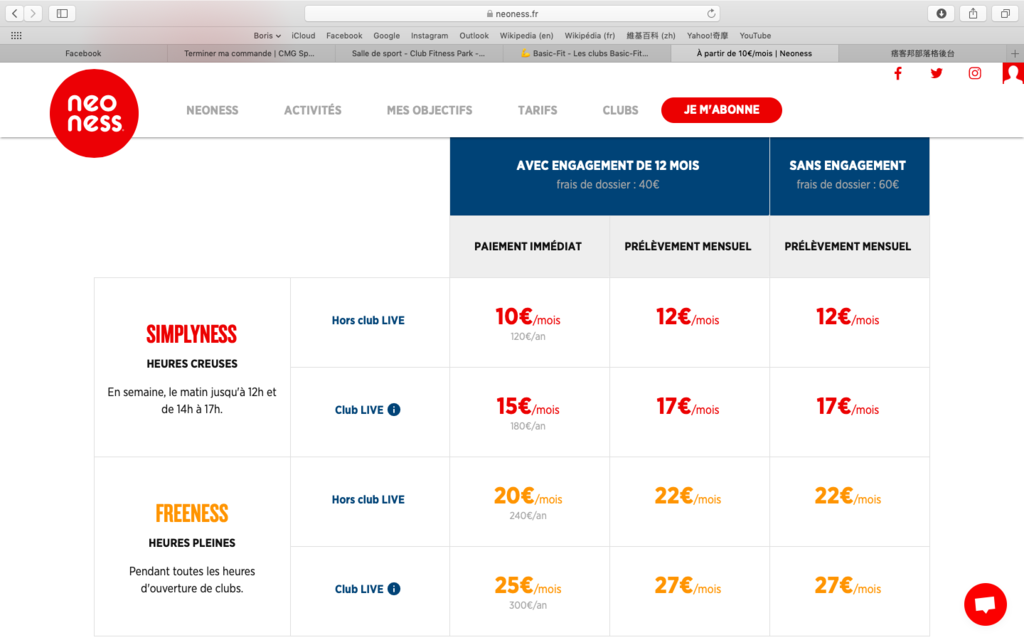Reload the page with refresh icon

click(711, 13)
